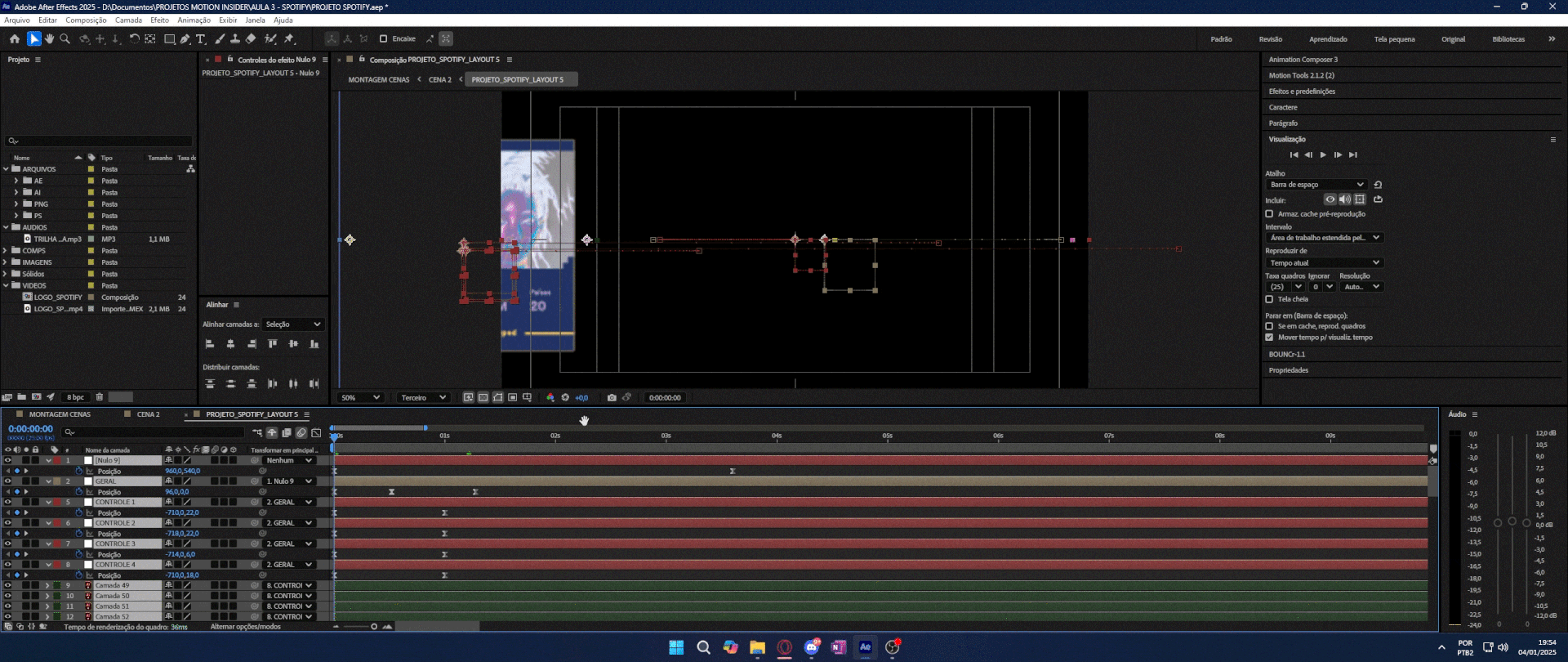Uncheck Mover tempo p/ visualiz. tempo
1568x662 pixels.
(x=1269, y=338)
